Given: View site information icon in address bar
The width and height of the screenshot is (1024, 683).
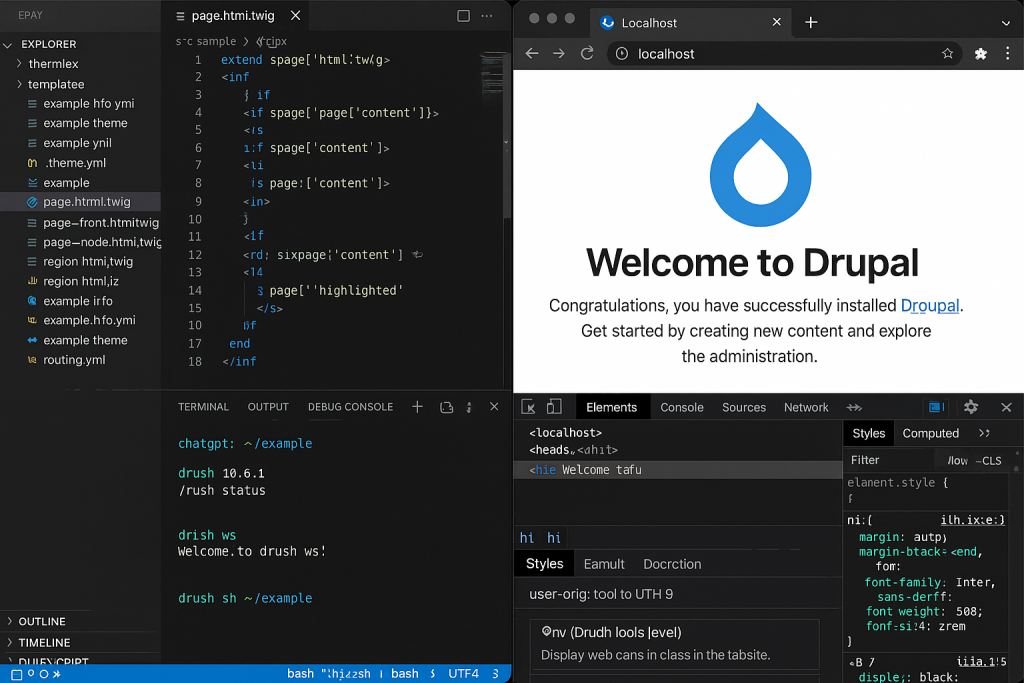Looking at the screenshot, I should [622, 54].
